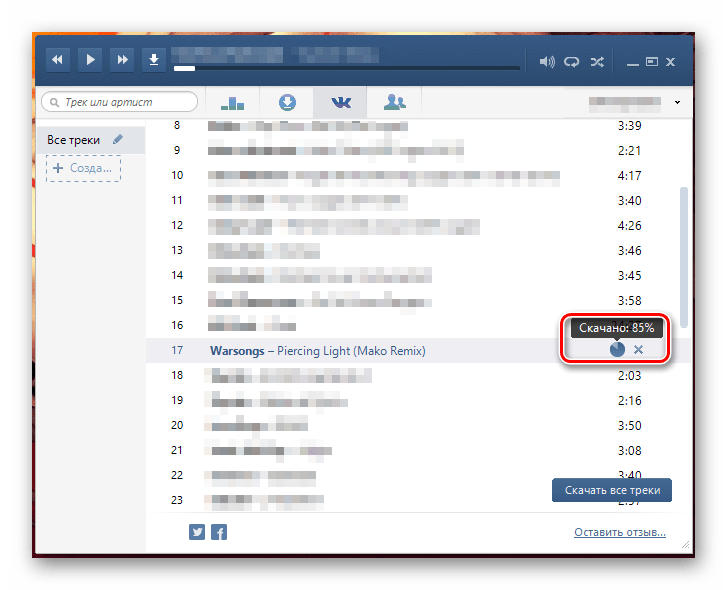This screenshot has width=727, height=590.
Task: Toggle repeat mode
Action: 572,62
